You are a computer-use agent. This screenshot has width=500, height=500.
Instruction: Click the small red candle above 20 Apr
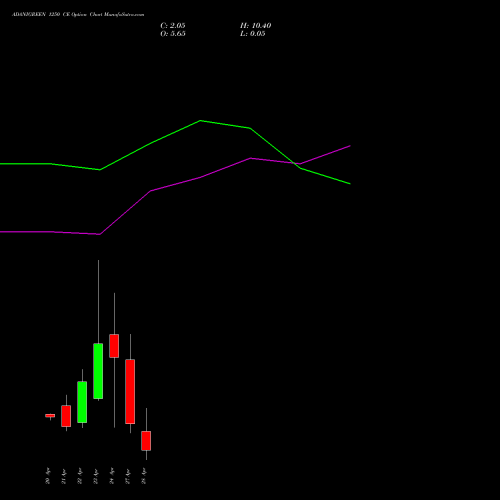pos(50,416)
